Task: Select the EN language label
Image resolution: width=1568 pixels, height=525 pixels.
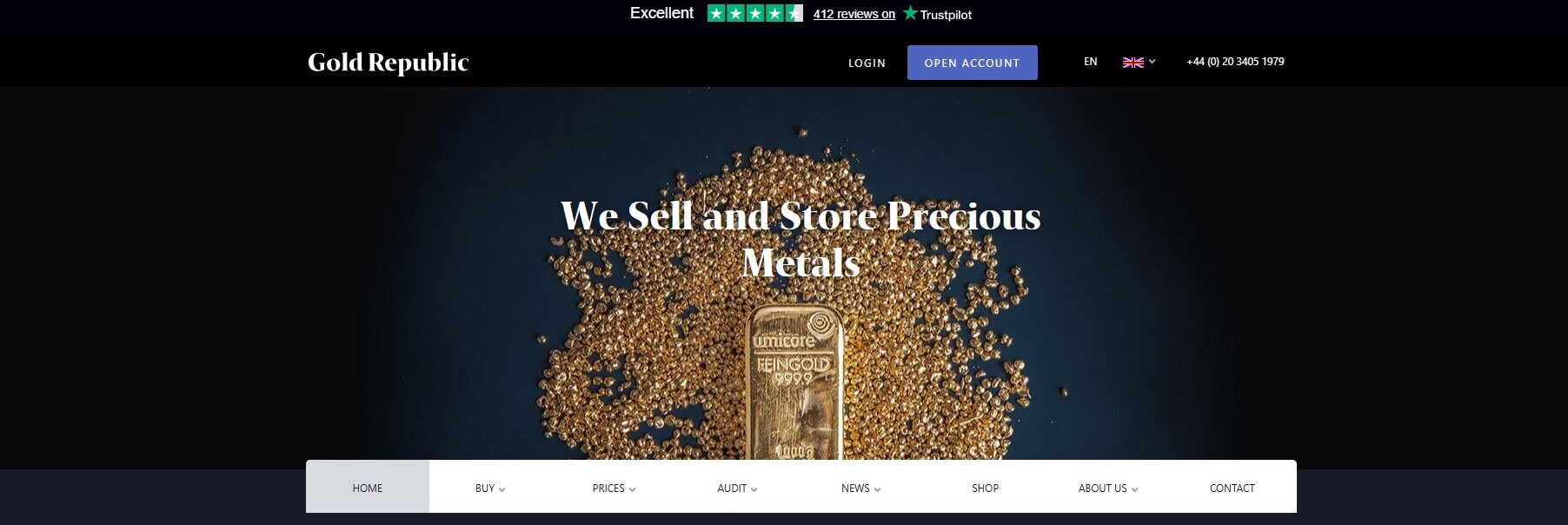Action: coord(1090,62)
